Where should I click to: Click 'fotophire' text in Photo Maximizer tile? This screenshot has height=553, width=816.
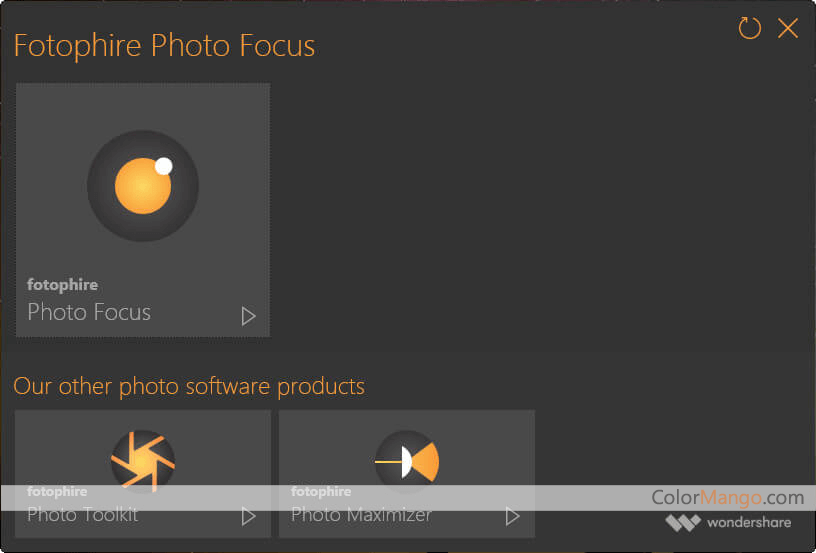(x=321, y=492)
